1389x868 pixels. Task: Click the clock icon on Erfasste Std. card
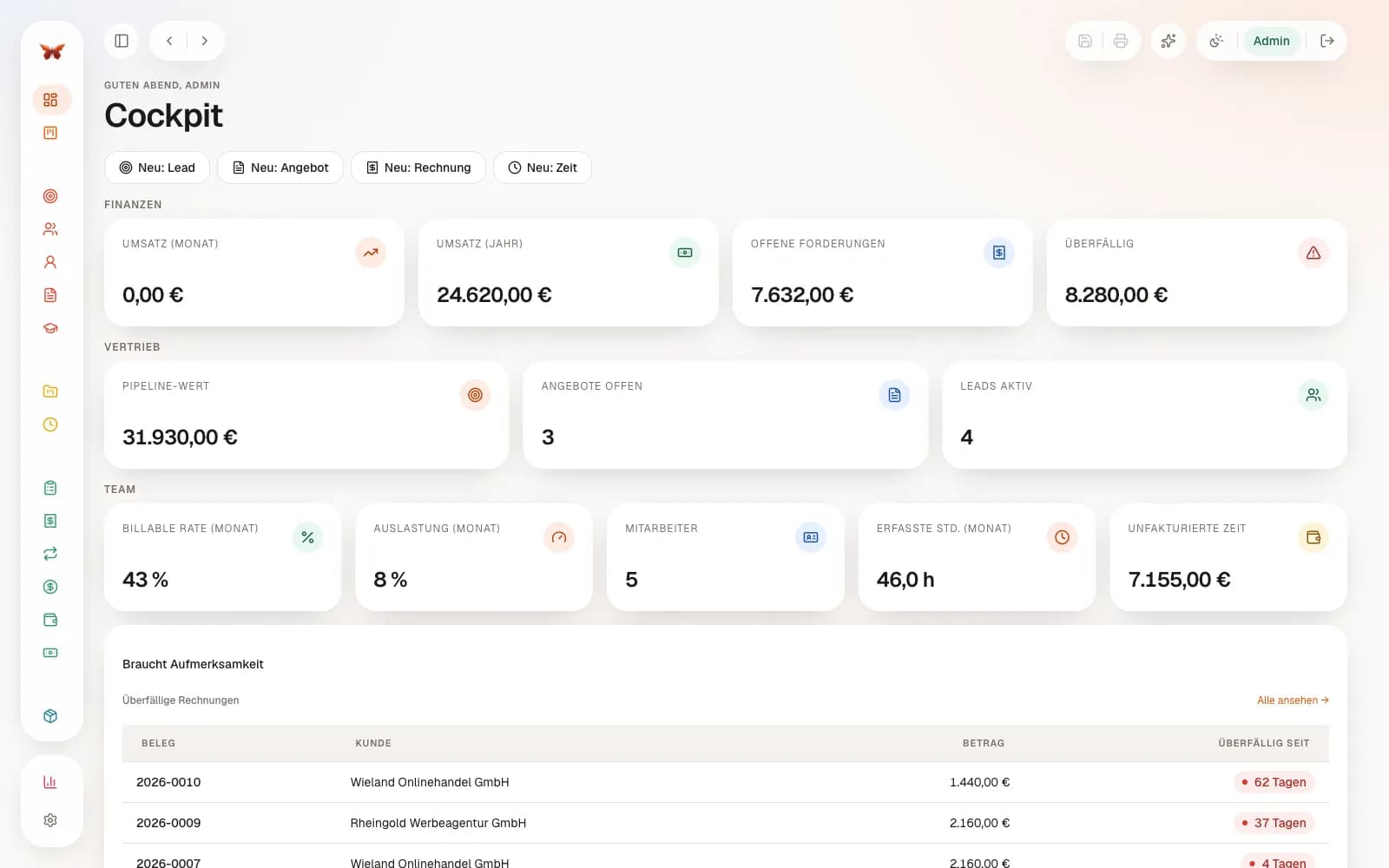click(1062, 537)
